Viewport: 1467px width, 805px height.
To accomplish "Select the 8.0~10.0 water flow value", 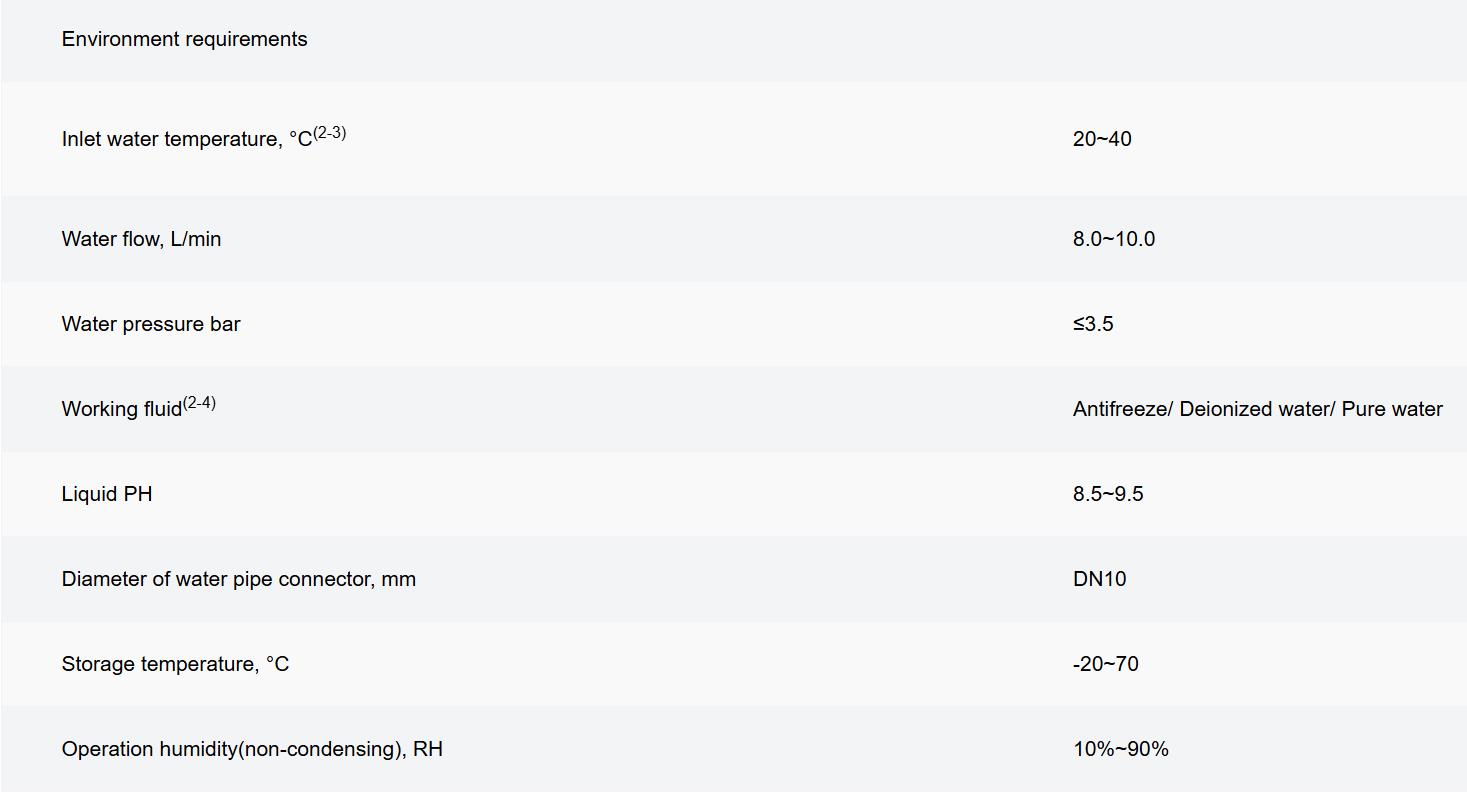I will click(x=1113, y=239).
